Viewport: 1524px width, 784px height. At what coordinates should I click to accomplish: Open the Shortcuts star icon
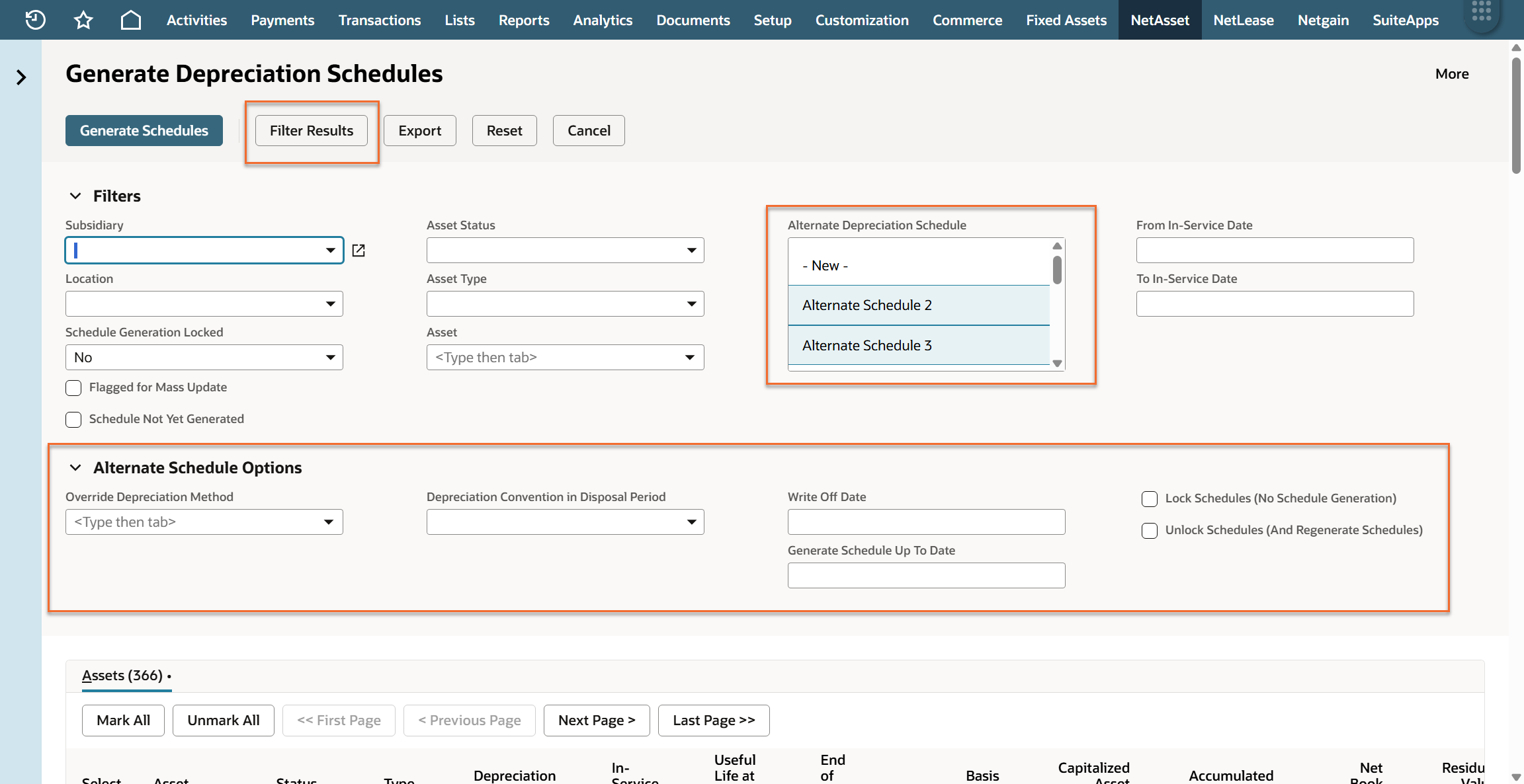pos(83,20)
